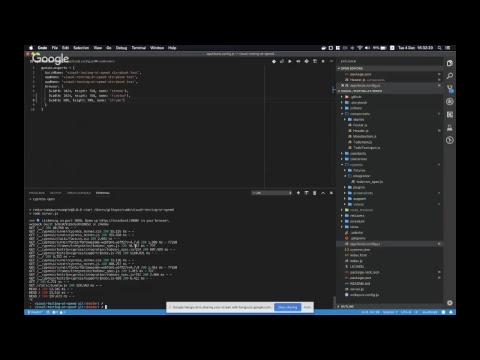Click the line and column indicator in the status bar
The height and width of the screenshot is (360, 480).
click(370, 312)
